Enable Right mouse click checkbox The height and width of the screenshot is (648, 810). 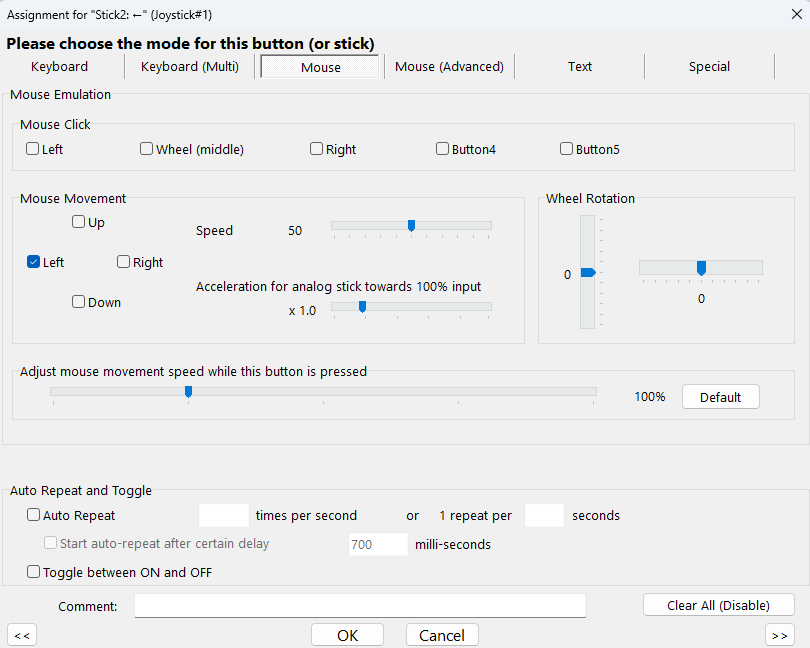[x=317, y=149]
